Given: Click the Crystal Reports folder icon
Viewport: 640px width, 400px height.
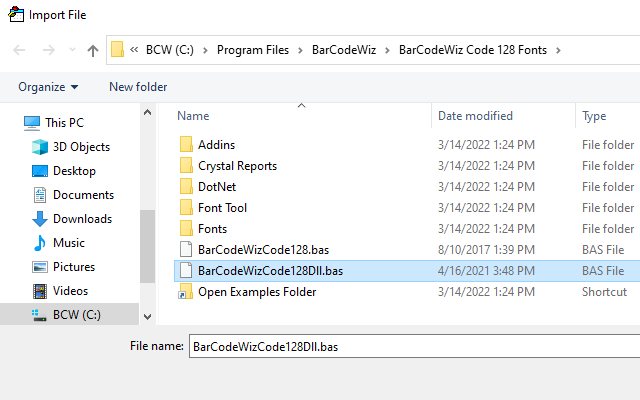Looking at the screenshot, I should click(186, 166).
